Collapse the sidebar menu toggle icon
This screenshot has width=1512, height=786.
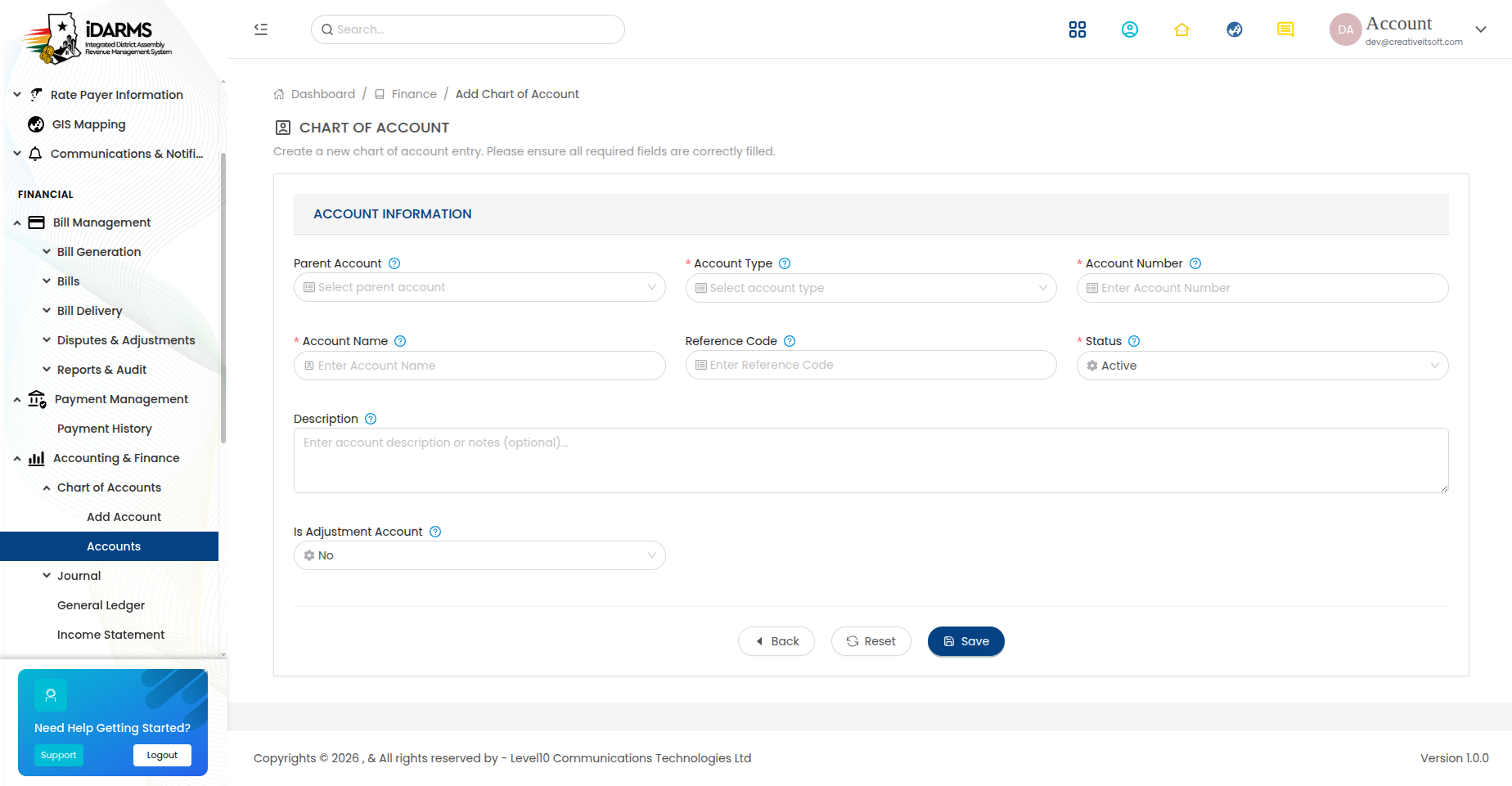click(261, 29)
